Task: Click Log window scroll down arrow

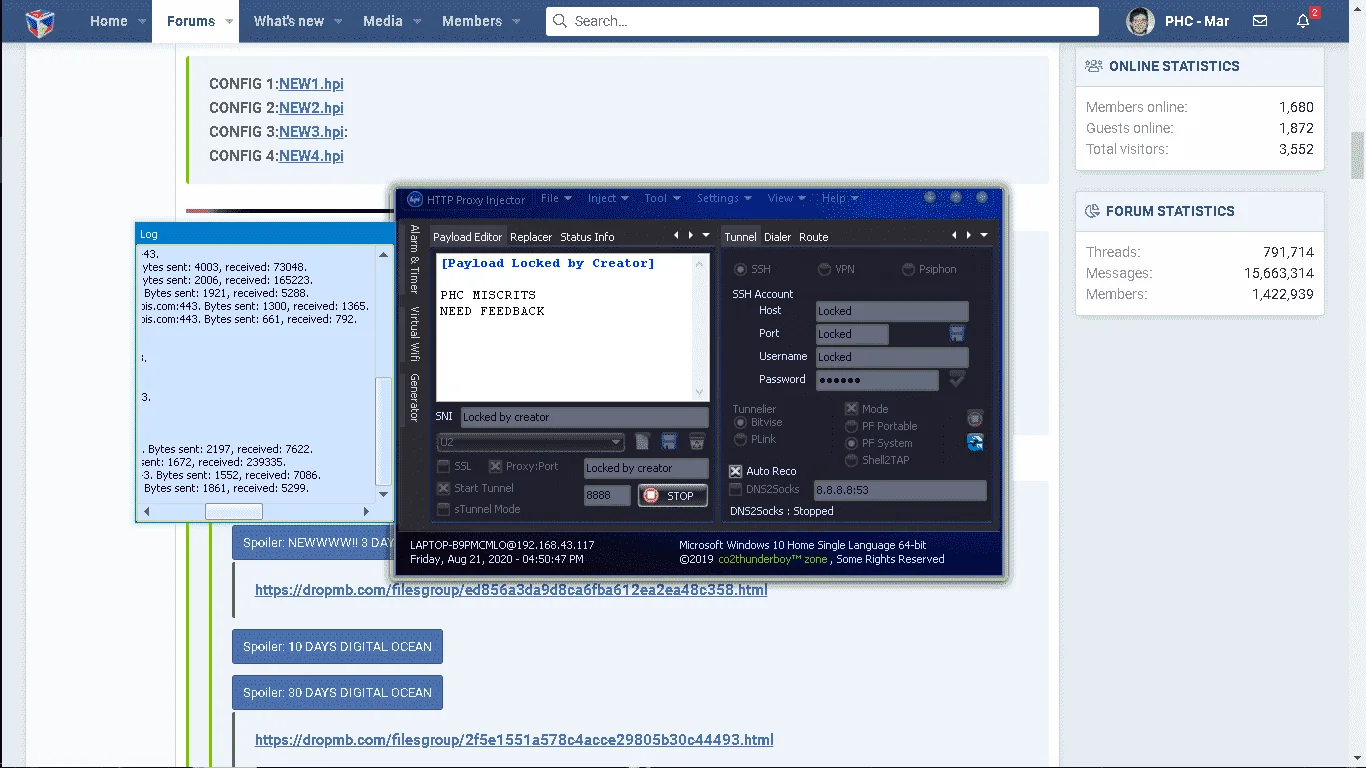Action: (384, 494)
